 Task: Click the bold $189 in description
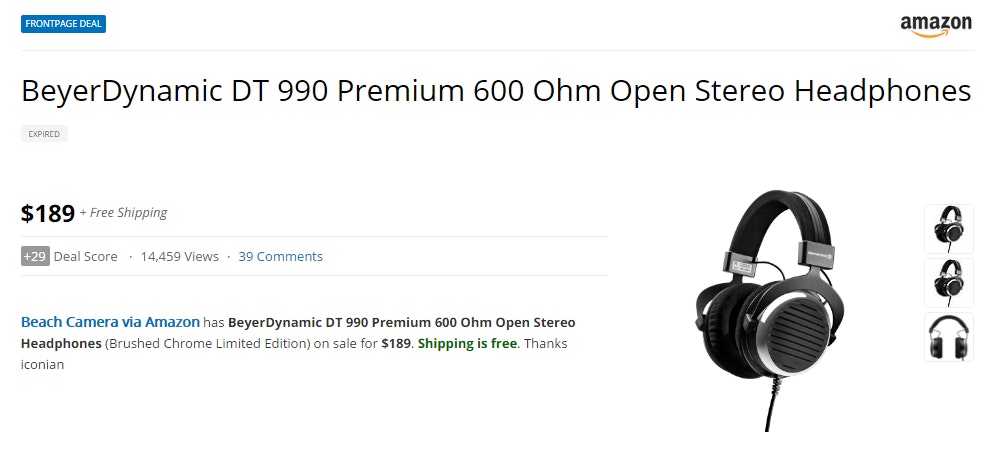(x=396, y=343)
